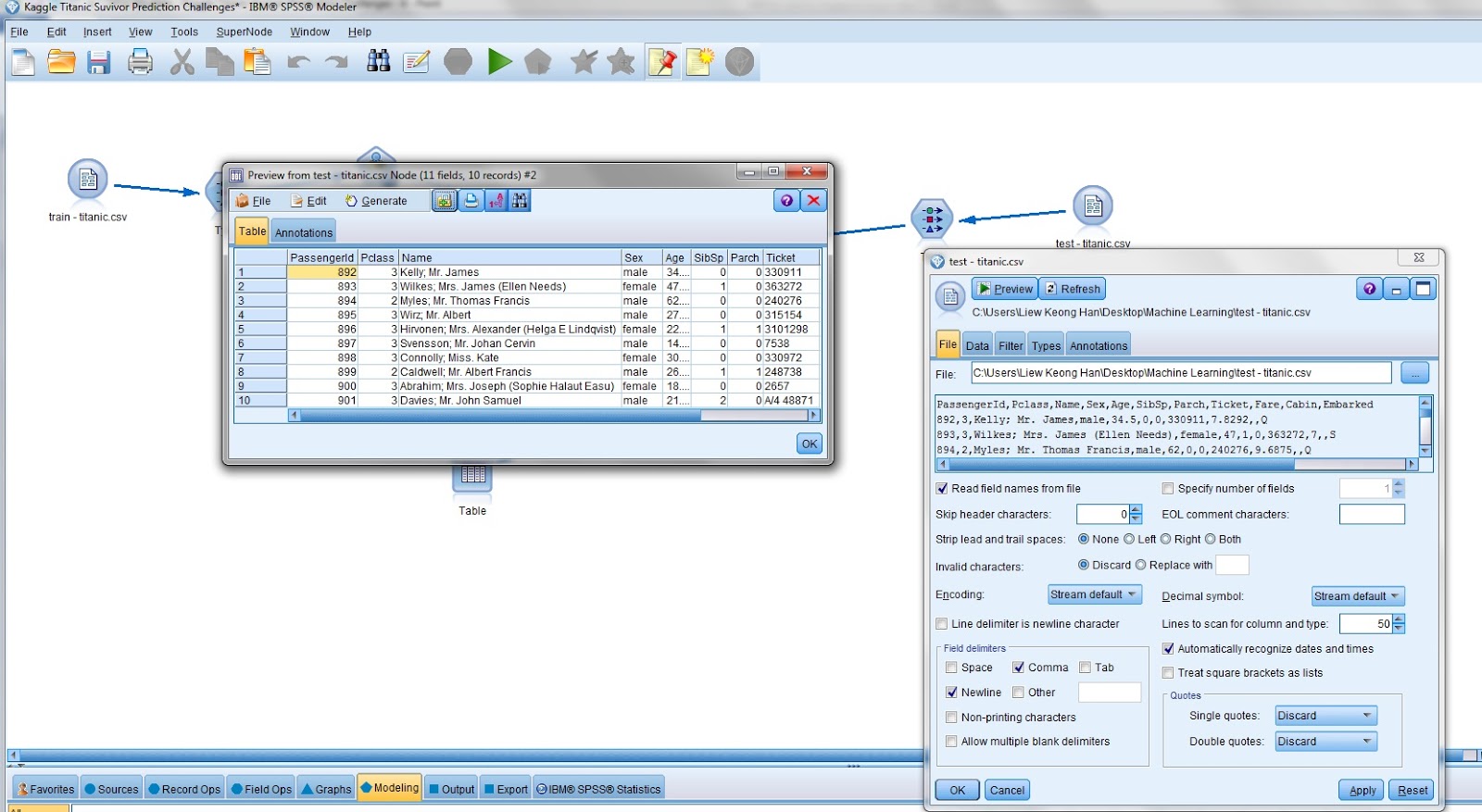Open the Decimal symbol dropdown
This screenshot has height=812, width=1482.
tap(1358, 596)
